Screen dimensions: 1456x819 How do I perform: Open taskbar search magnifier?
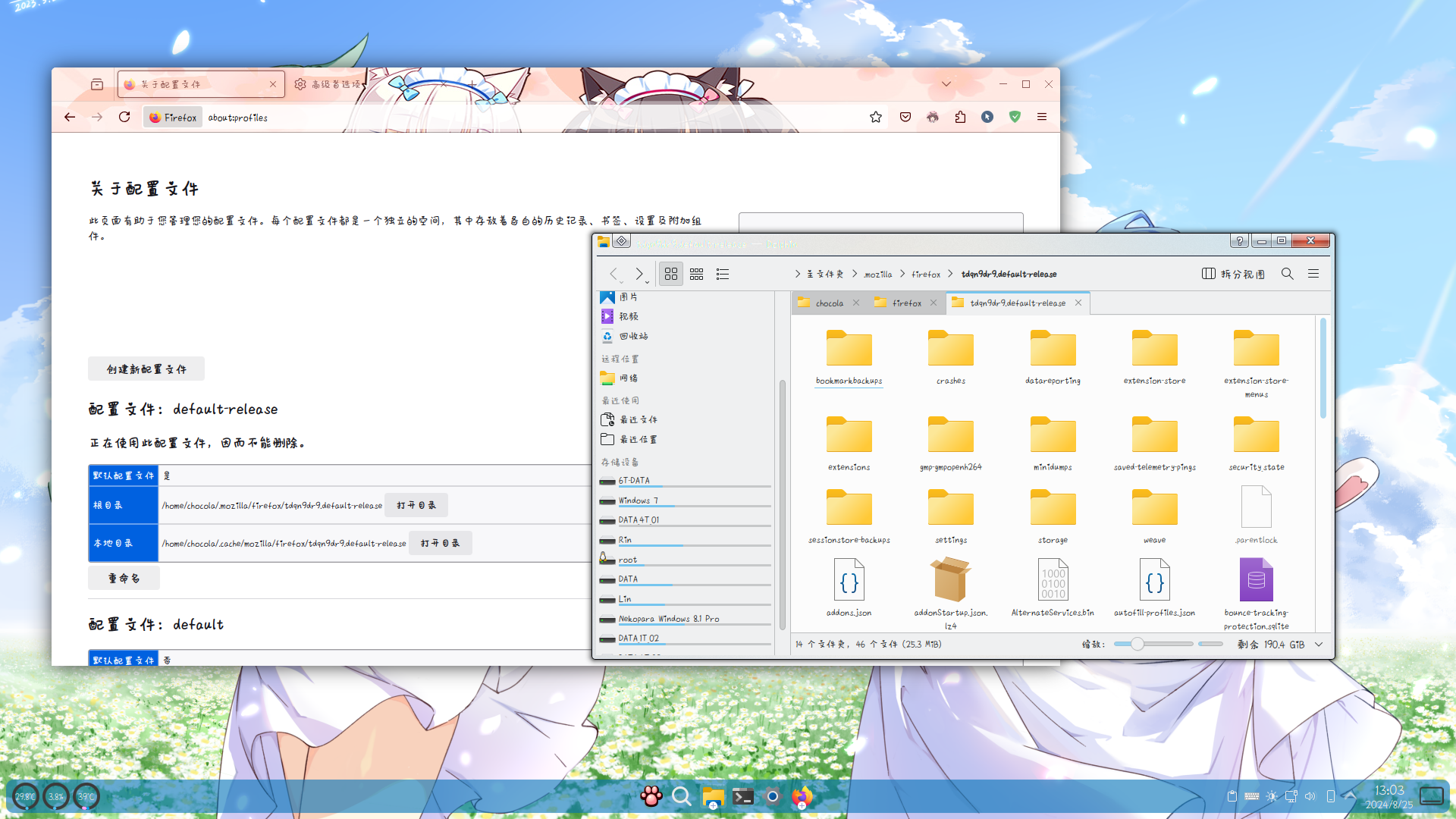click(682, 796)
